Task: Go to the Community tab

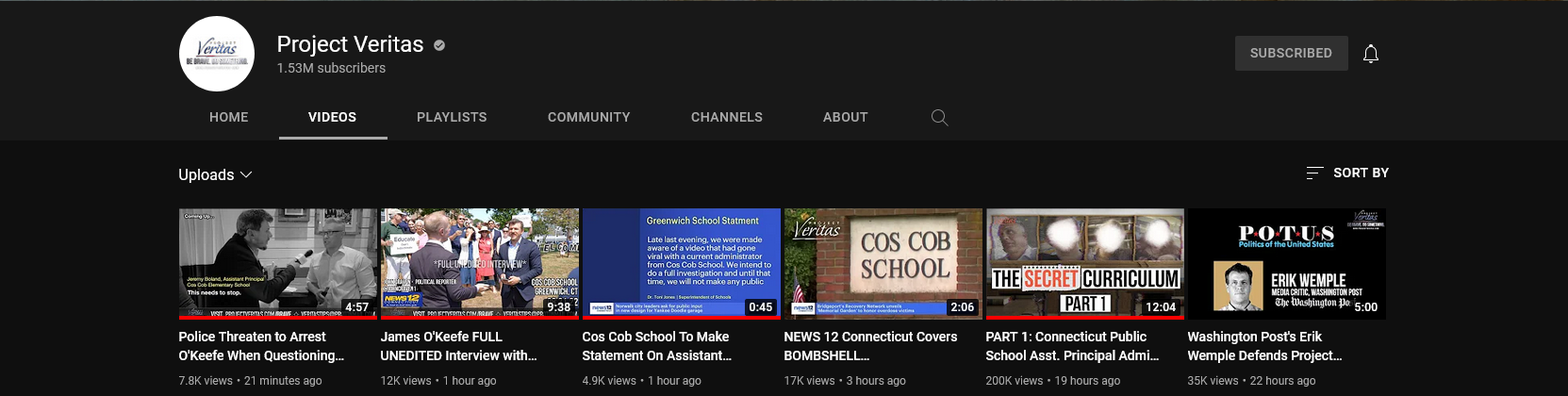Action: click(x=588, y=118)
